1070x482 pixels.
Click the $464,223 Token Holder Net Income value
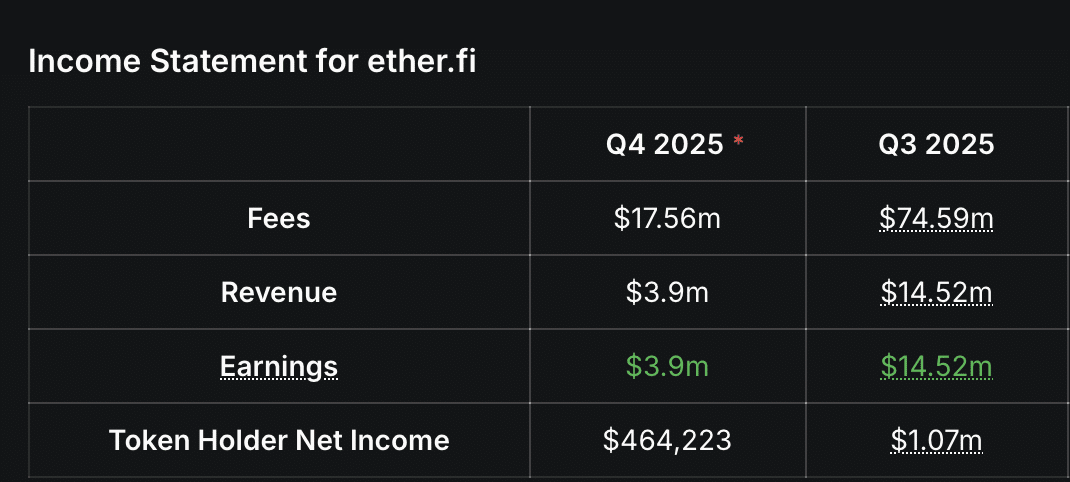[x=667, y=440]
